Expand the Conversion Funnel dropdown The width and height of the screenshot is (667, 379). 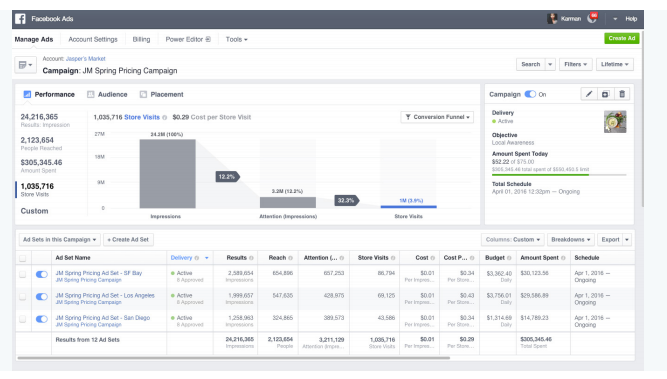[437, 117]
